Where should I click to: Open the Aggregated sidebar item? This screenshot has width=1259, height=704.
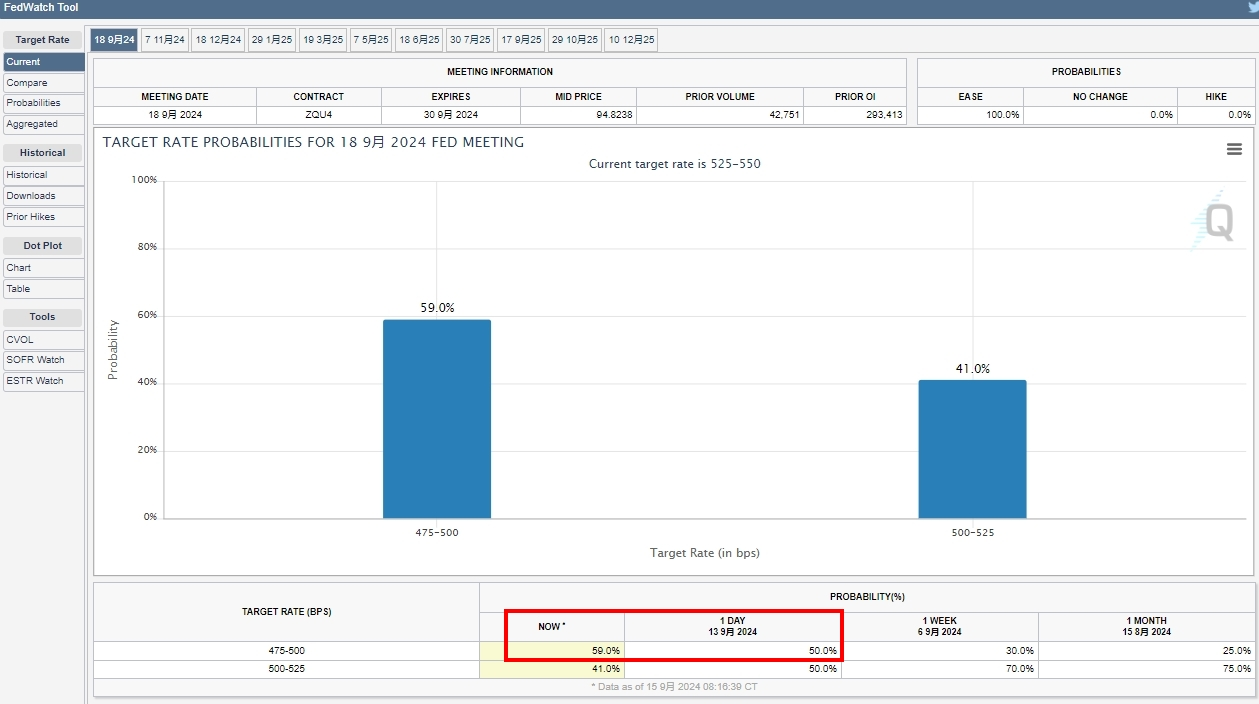point(43,124)
